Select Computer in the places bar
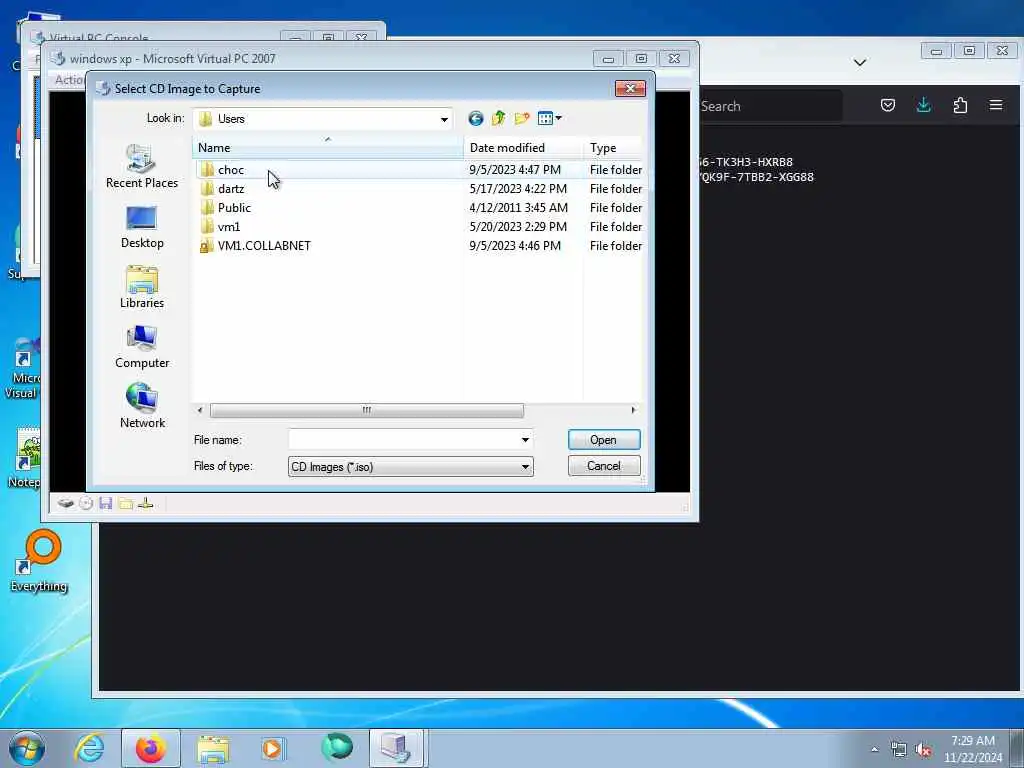Image resolution: width=1024 pixels, height=768 pixels. click(142, 347)
